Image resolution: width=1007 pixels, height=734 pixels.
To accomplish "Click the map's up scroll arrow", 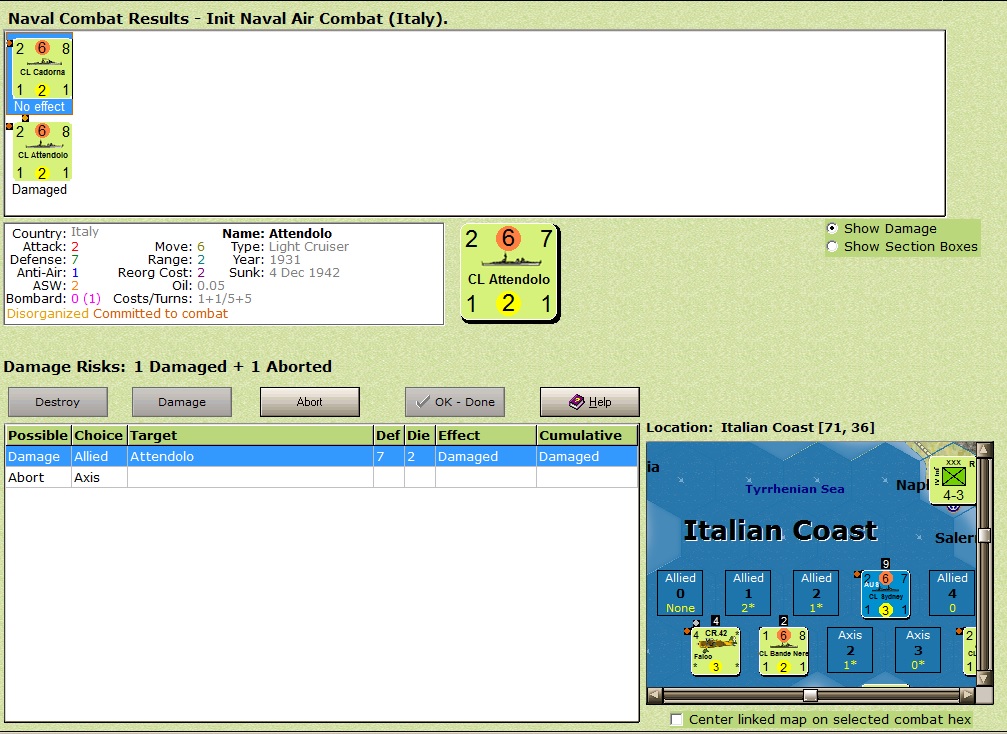I will click(983, 449).
